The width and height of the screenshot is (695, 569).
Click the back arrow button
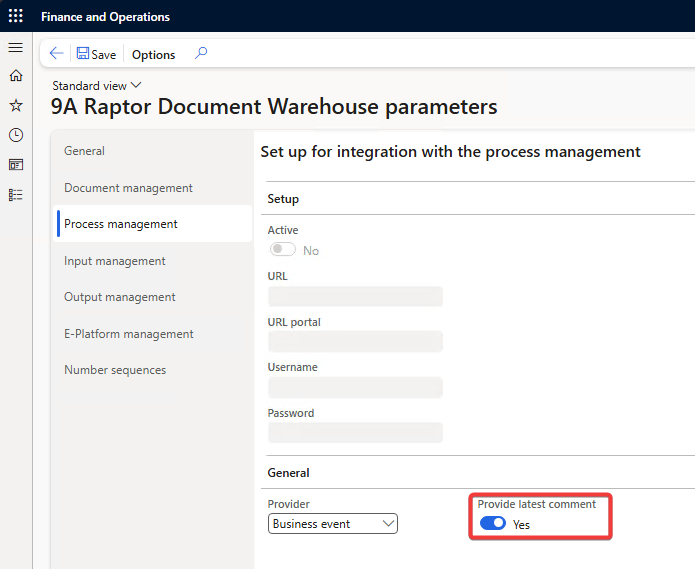coord(56,54)
